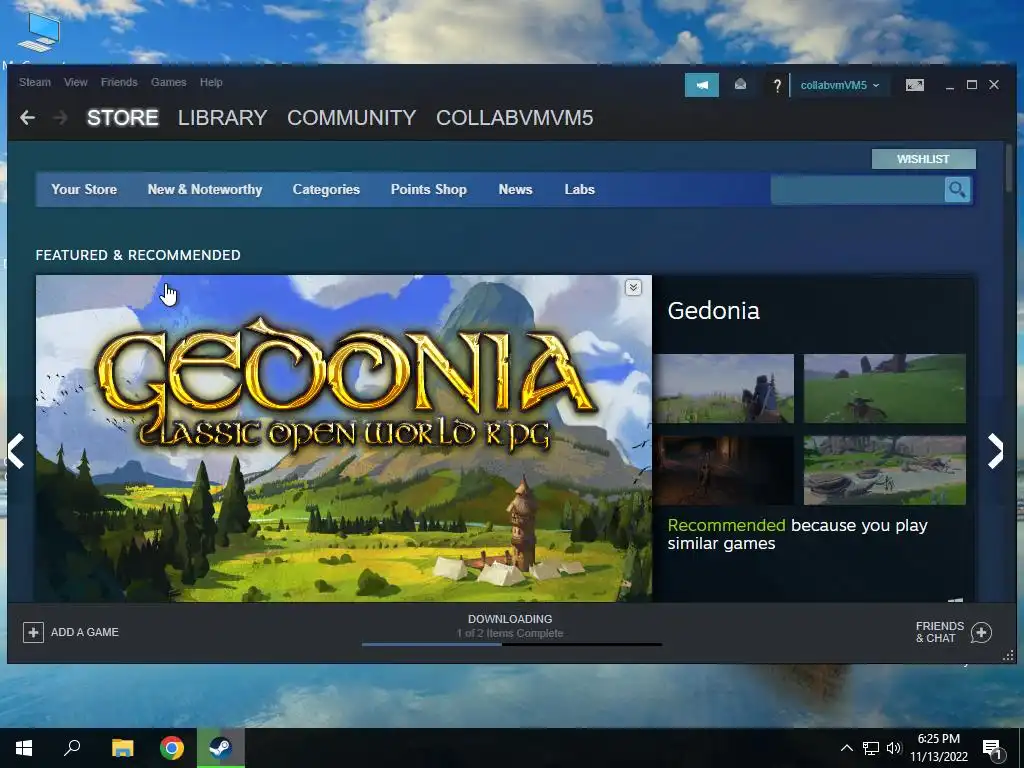Screen dimensions: 1024x768
Task: Open network status tray icon
Action: [x=871, y=748]
